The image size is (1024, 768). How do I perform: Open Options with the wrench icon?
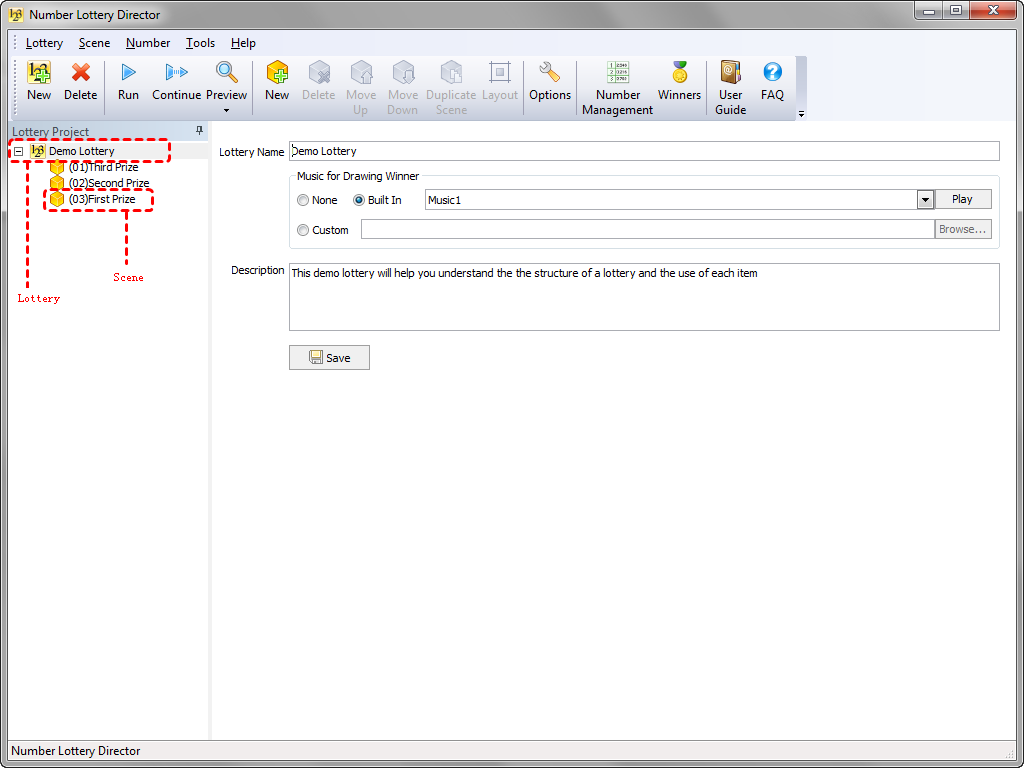pyautogui.click(x=549, y=73)
